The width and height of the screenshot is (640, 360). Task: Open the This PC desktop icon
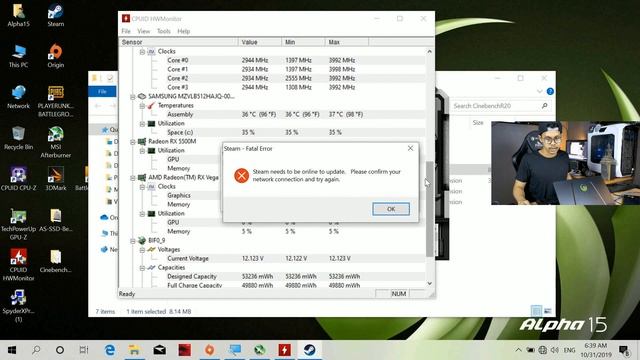tap(18, 56)
